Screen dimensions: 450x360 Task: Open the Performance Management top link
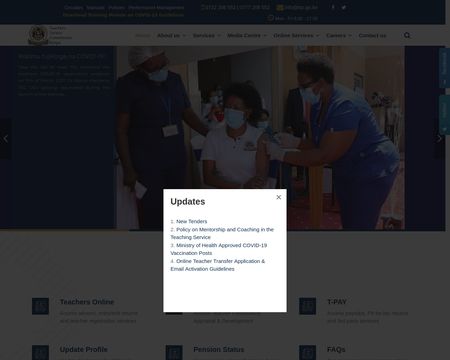click(x=156, y=7)
